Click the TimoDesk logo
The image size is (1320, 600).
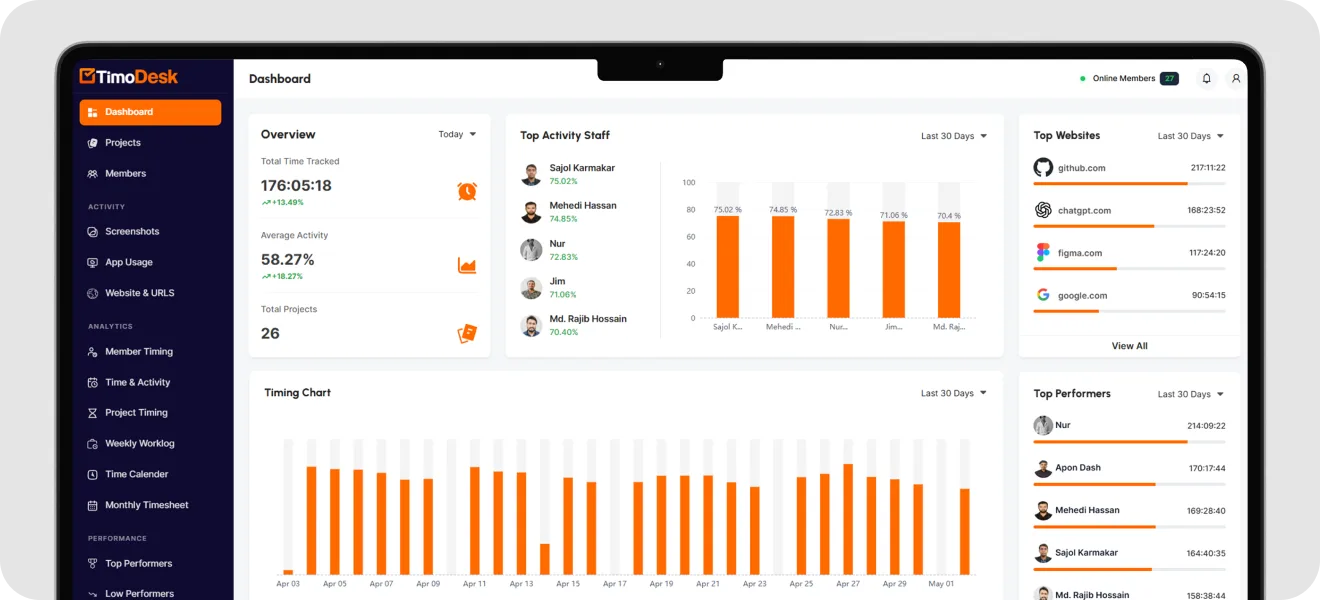tap(128, 76)
